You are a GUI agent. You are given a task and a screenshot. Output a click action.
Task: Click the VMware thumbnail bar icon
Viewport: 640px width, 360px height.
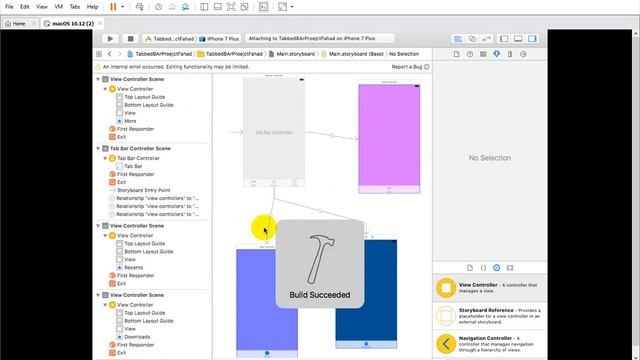point(218,7)
